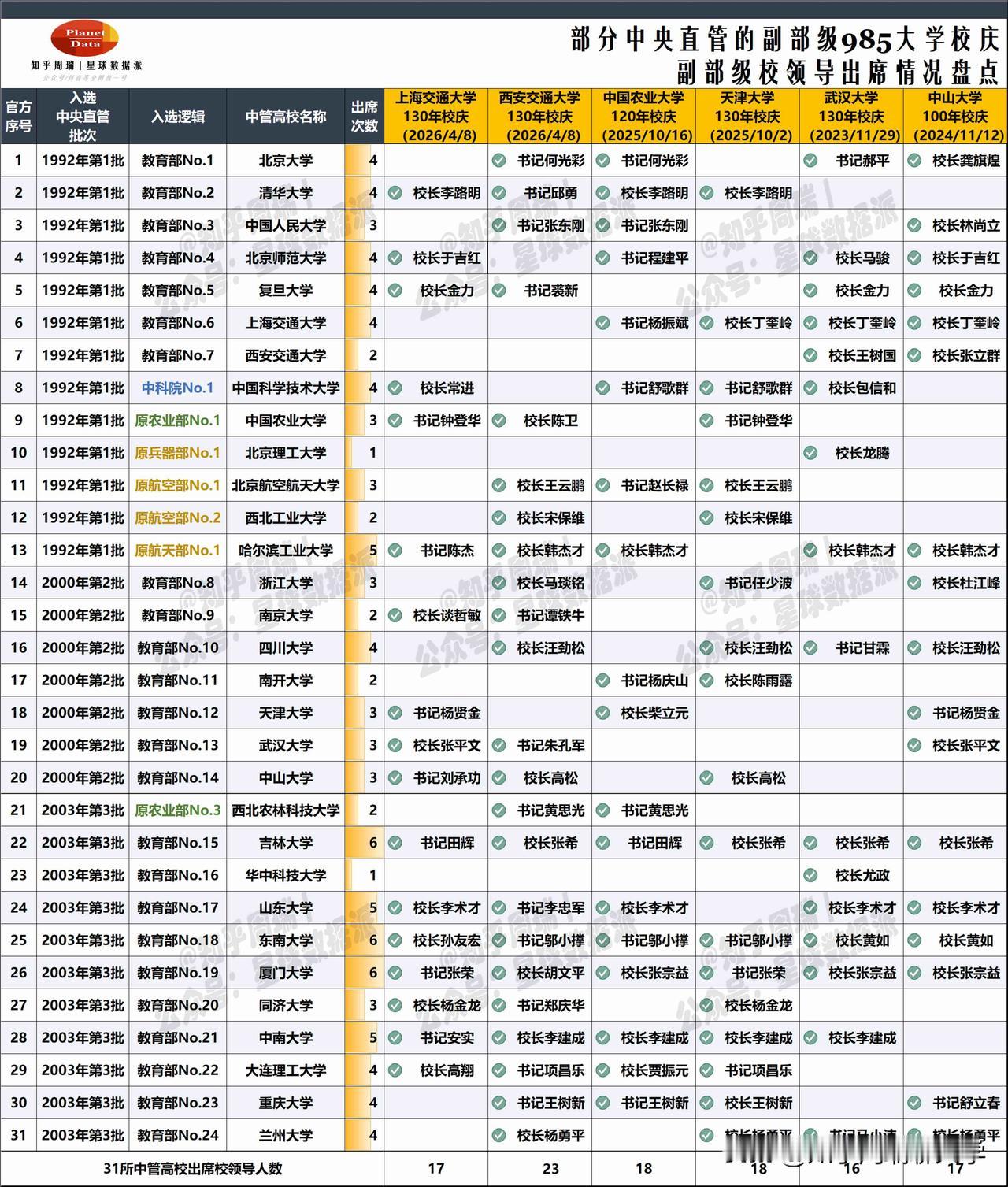This screenshot has width=1008, height=1187.
Task: Click the green check beside 书记甘霖
Action: point(810,648)
